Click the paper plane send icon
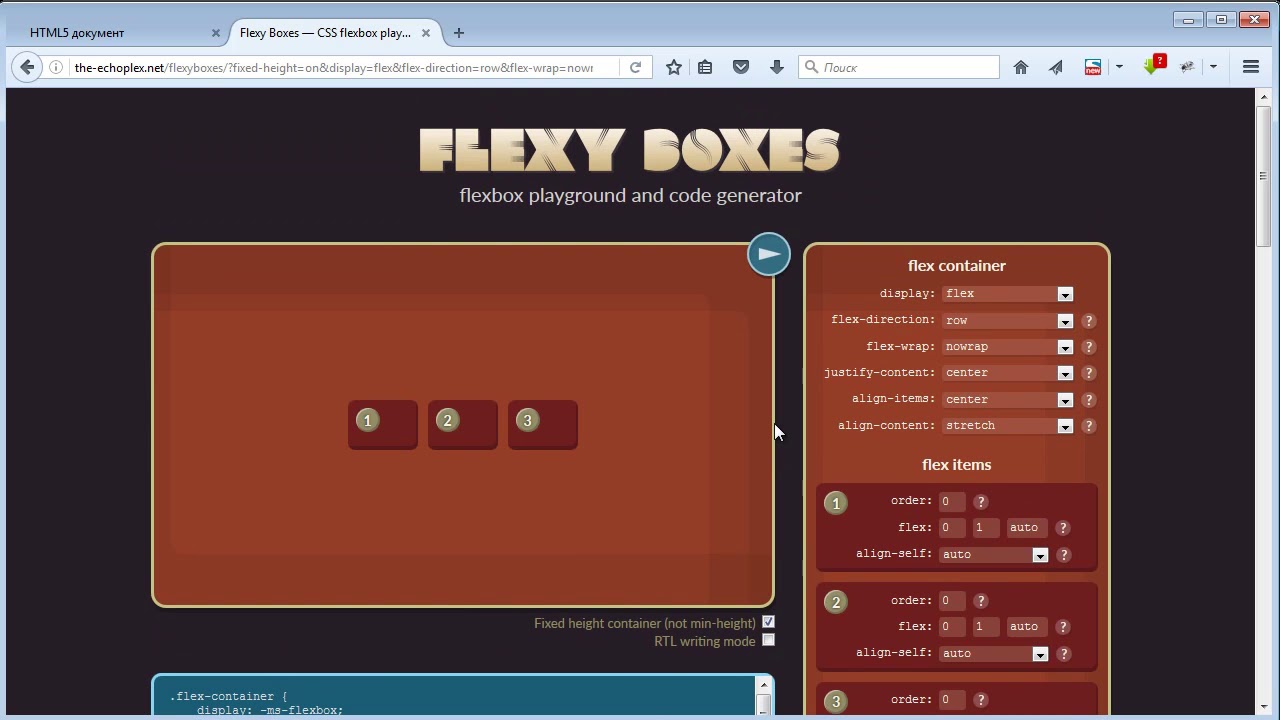1280x720 pixels. [1056, 67]
